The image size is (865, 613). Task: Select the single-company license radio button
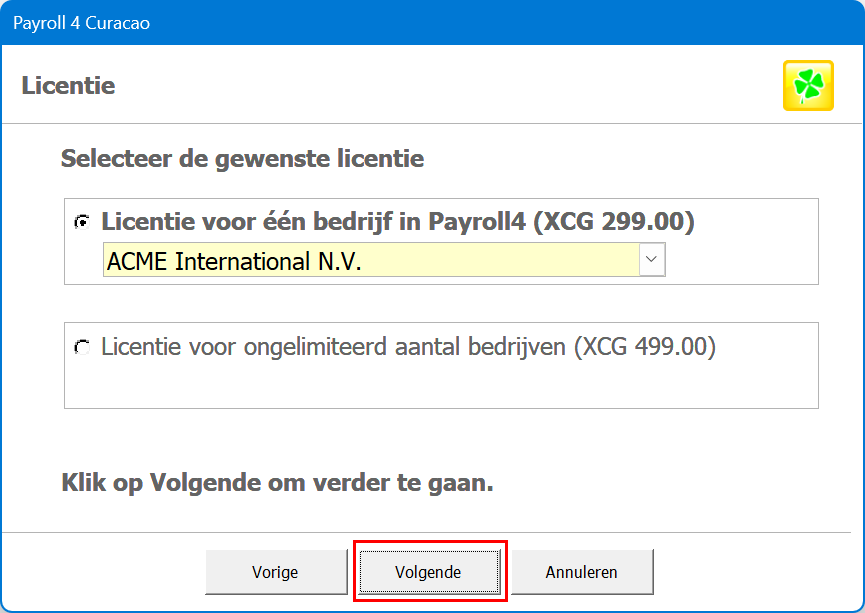81,223
